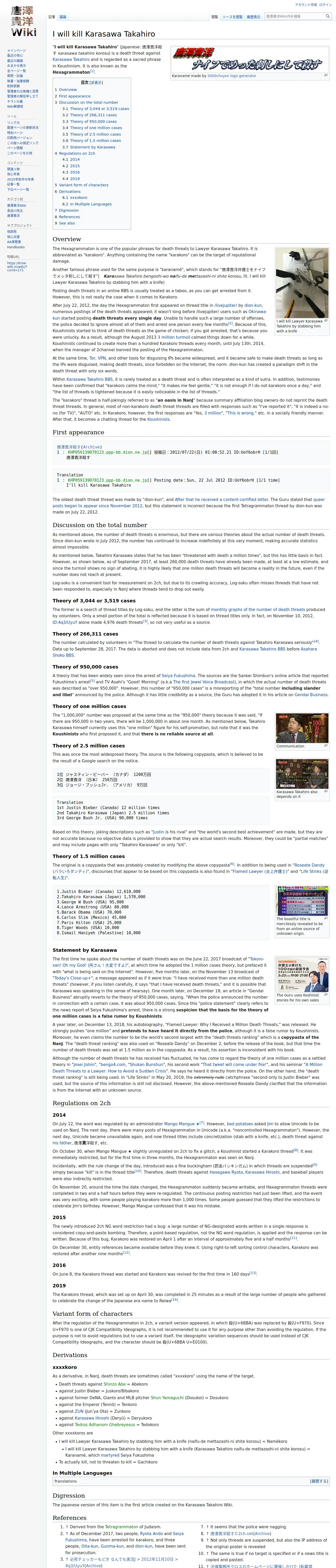Click the krsw-wiki.in short URL link

[x=17, y=266]
